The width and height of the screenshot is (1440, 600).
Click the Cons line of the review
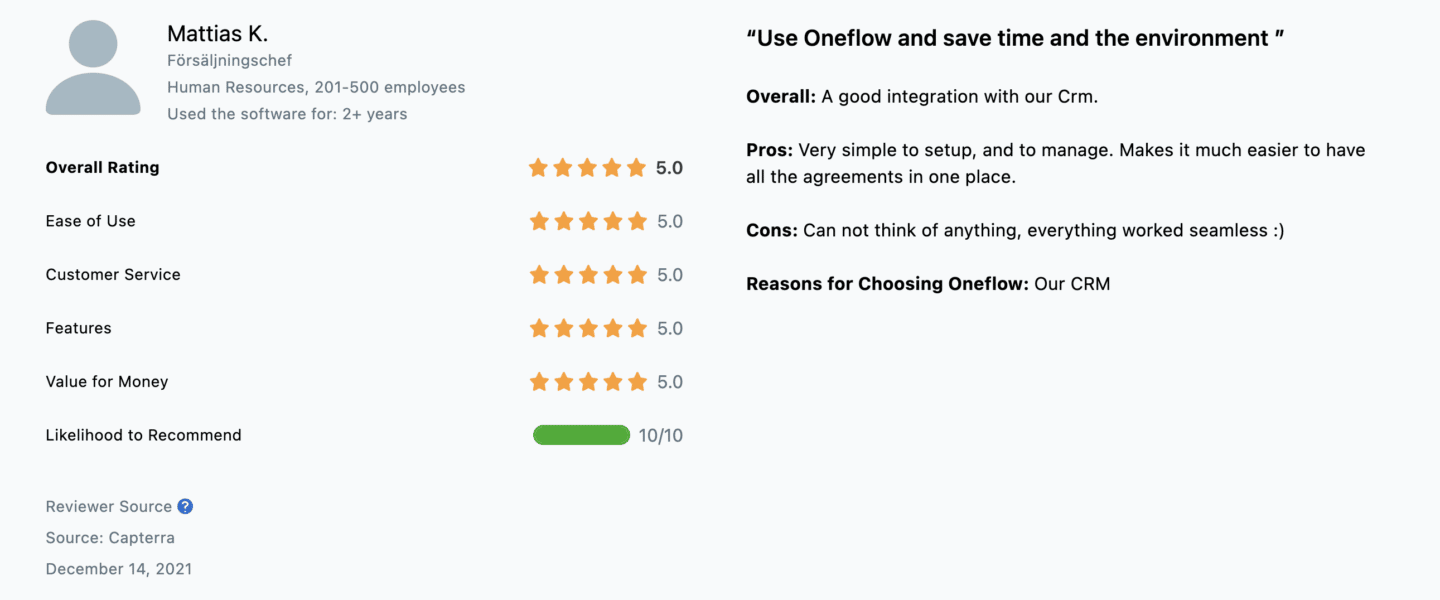tap(1015, 230)
